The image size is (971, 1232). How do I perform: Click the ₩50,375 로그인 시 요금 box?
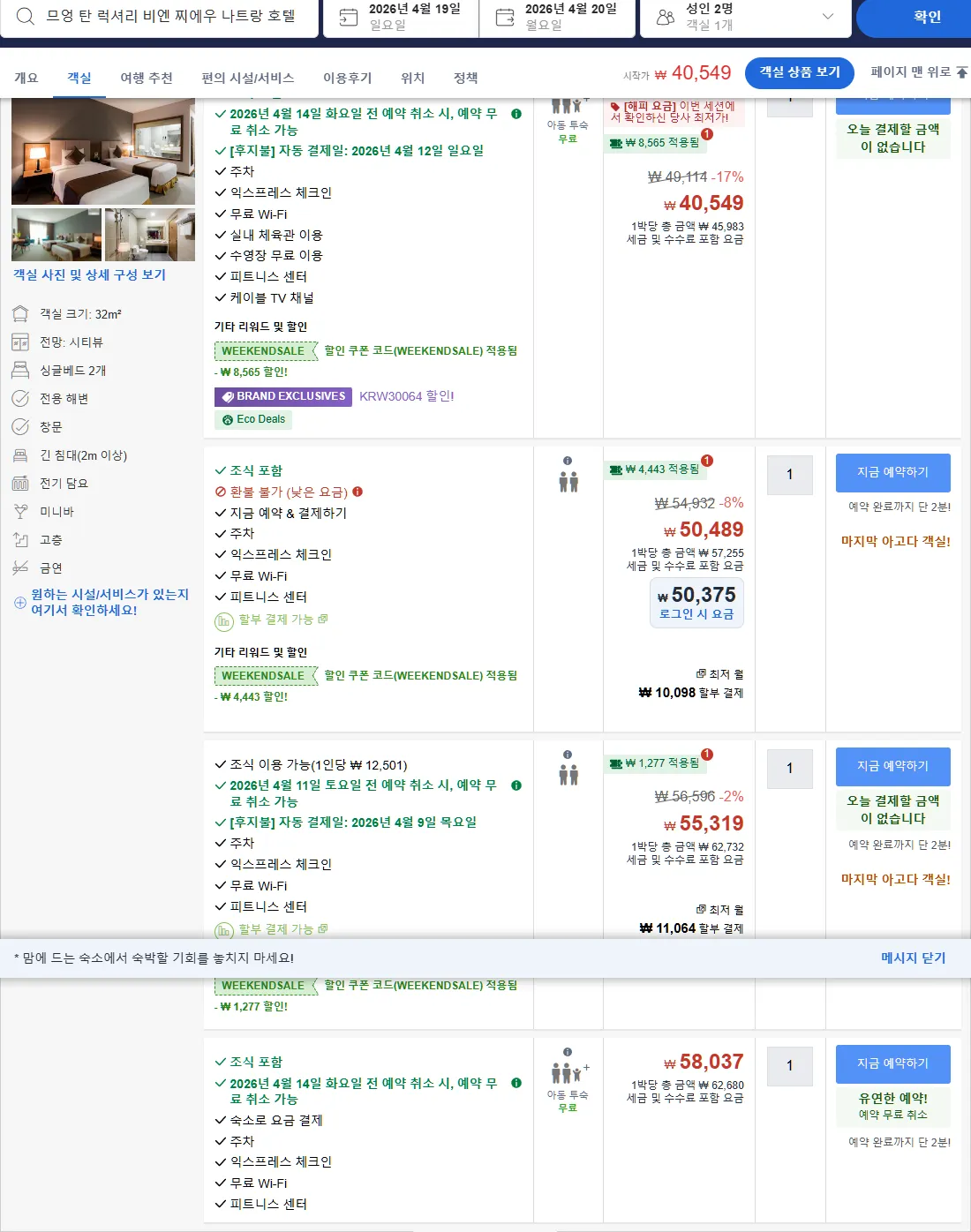point(696,603)
